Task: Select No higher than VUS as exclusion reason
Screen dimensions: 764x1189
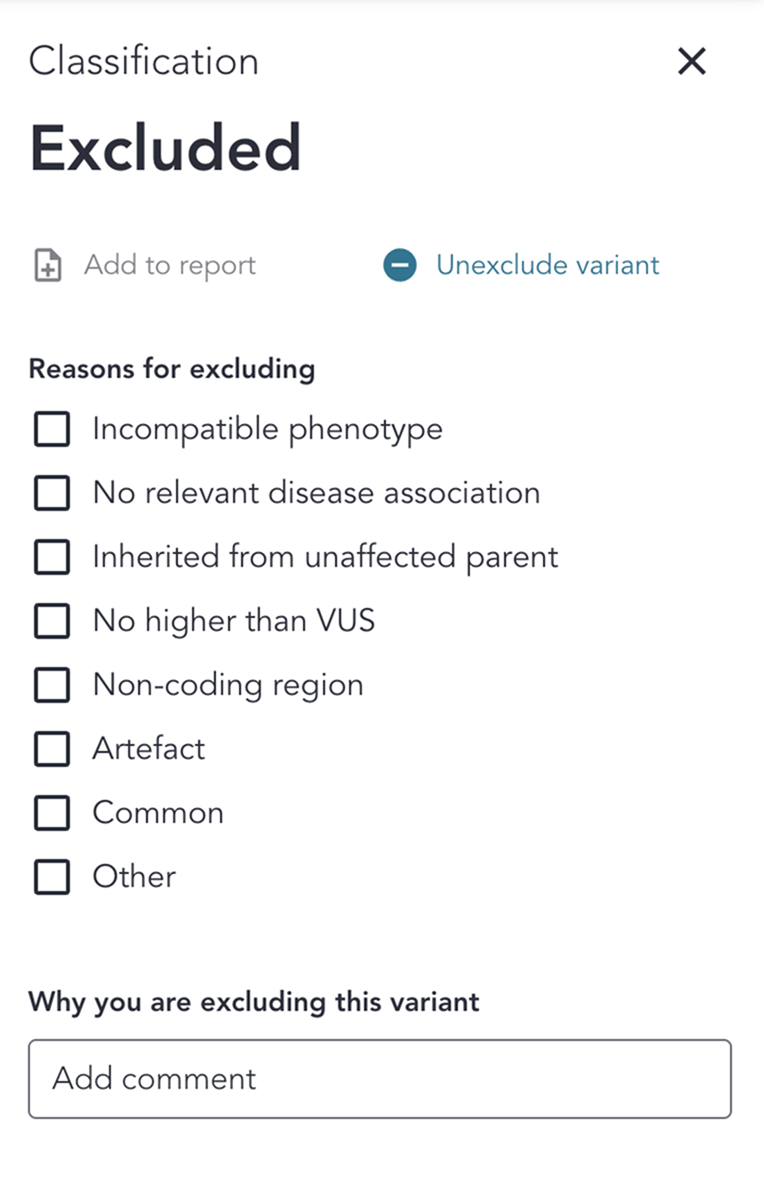Action: pos(51,621)
